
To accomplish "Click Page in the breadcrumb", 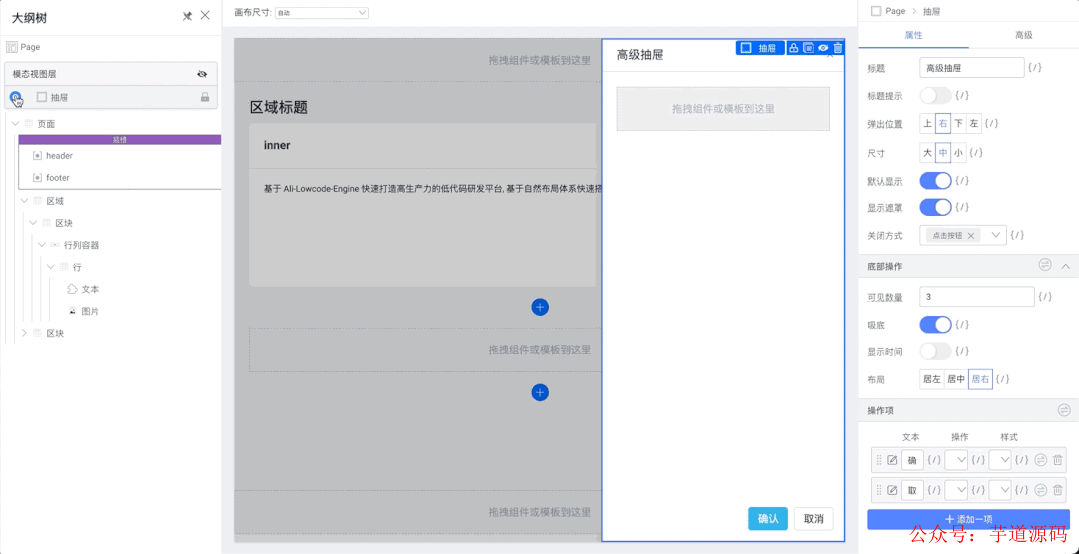I will 895,11.
